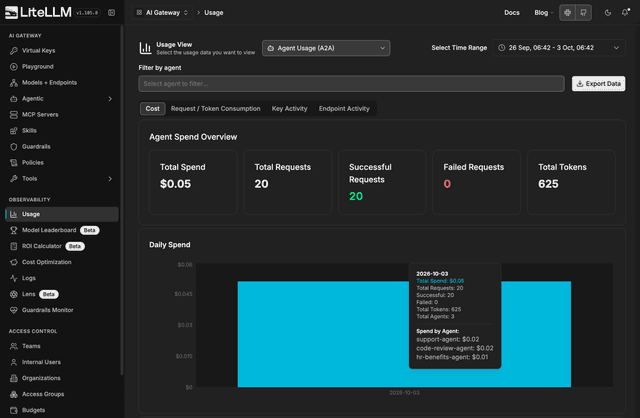Click the Cost Optimization piggy icon
This screenshot has height=418, width=640.
[x=13, y=262]
